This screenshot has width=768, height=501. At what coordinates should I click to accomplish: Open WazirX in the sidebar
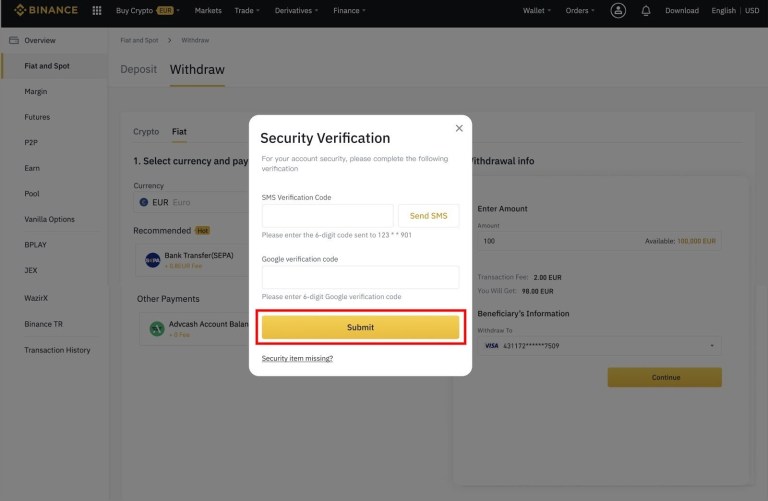click(36, 298)
